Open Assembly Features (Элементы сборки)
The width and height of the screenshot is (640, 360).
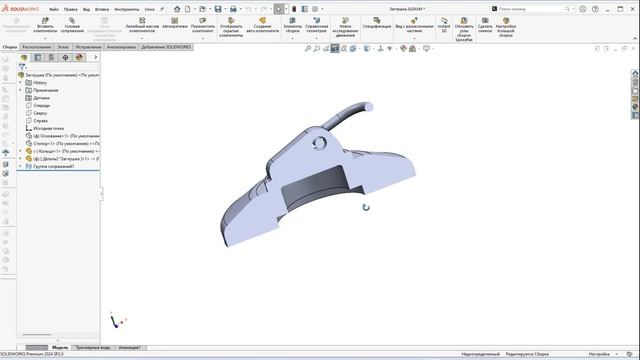[x=292, y=25]
